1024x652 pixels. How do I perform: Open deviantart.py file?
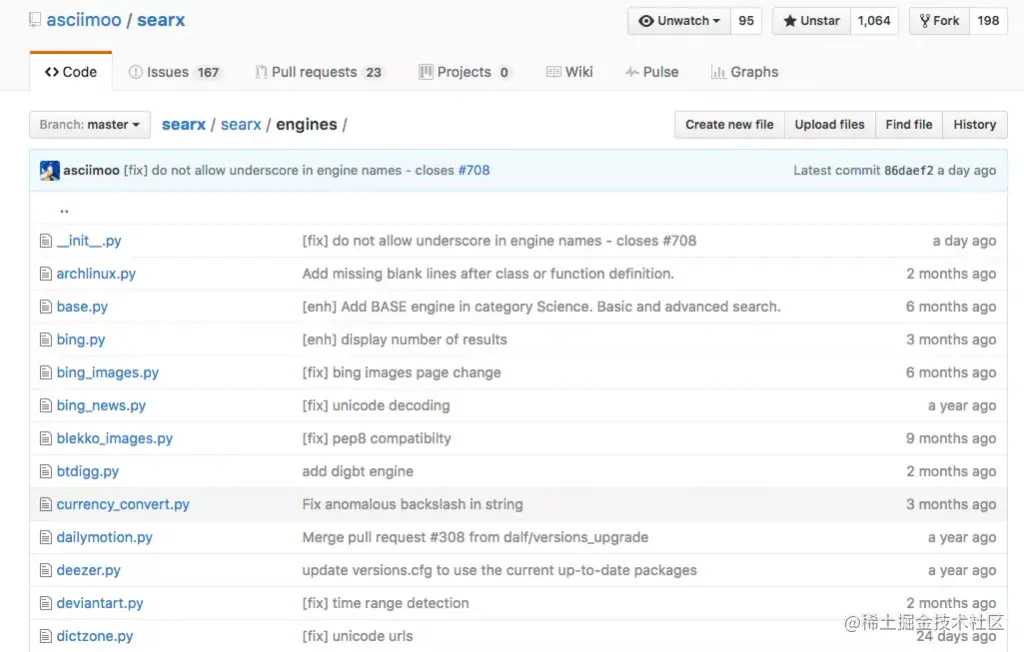100,603
